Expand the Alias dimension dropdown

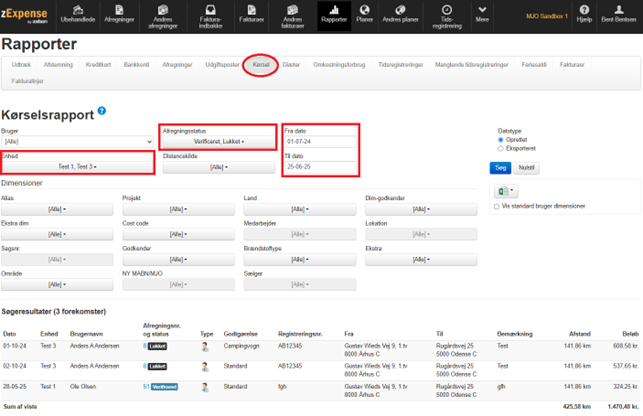tap(57, 209)
